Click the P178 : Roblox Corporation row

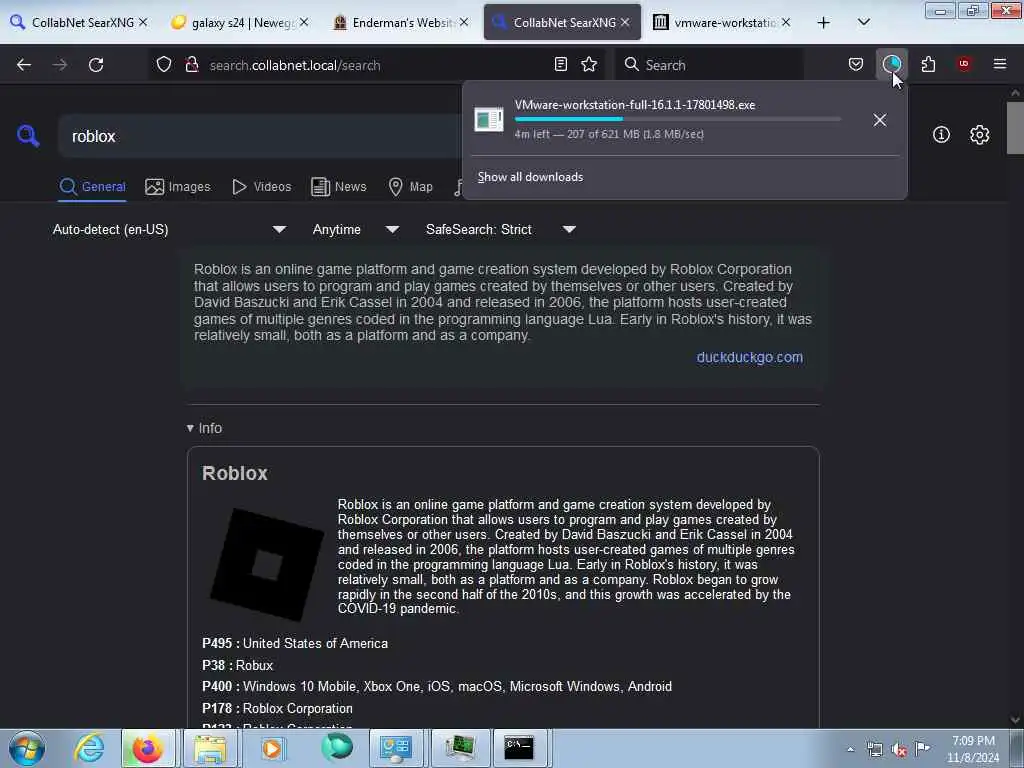point(277,709)
